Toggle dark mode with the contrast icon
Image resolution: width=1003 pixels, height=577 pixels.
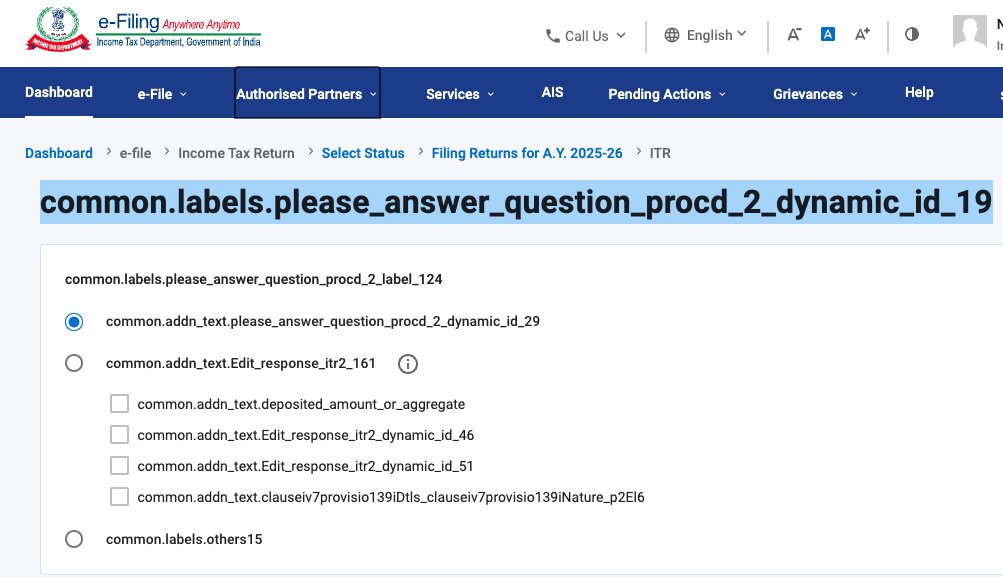point(911,34)
